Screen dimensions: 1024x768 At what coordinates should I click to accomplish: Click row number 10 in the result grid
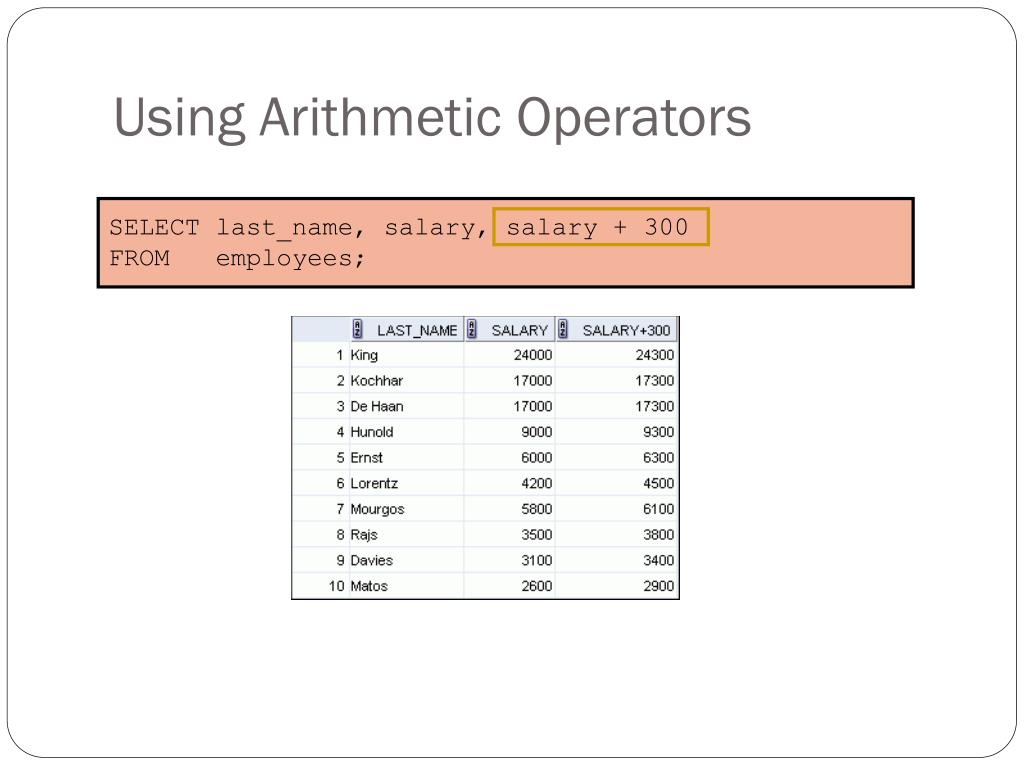coord(336,586)
